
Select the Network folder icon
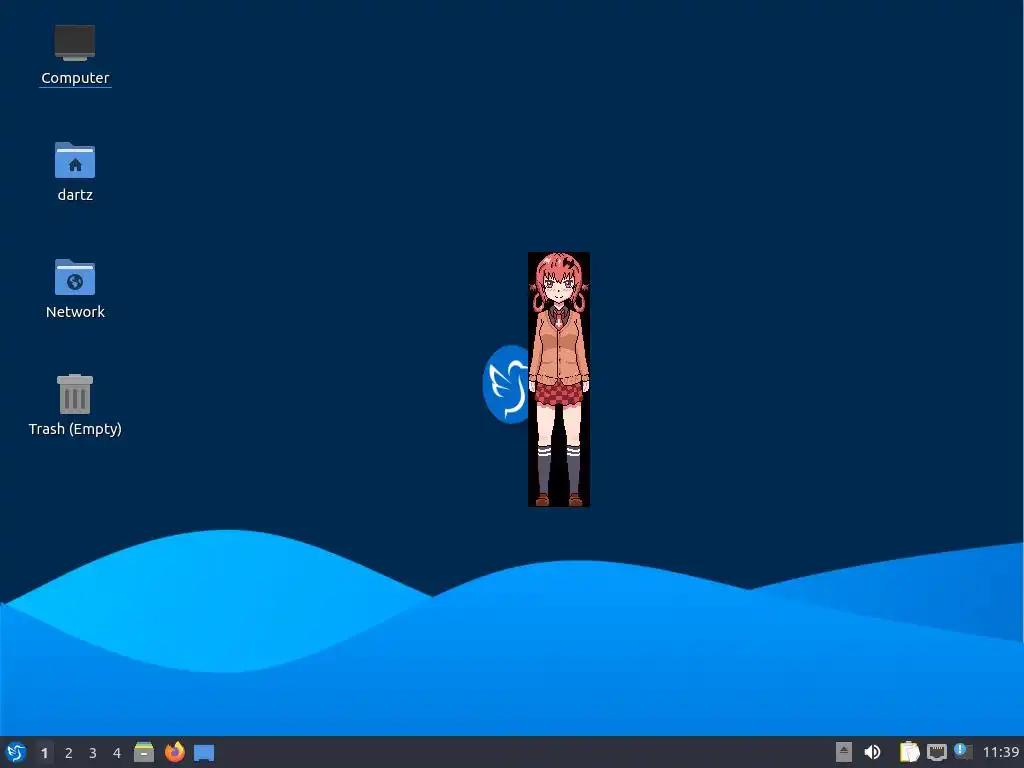[75, 277]
